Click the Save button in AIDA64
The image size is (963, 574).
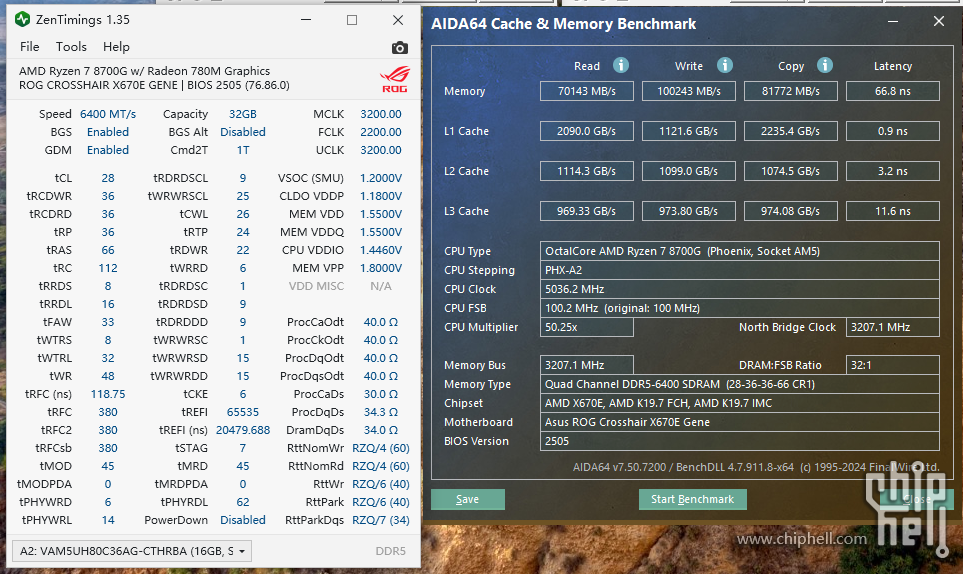467,499
